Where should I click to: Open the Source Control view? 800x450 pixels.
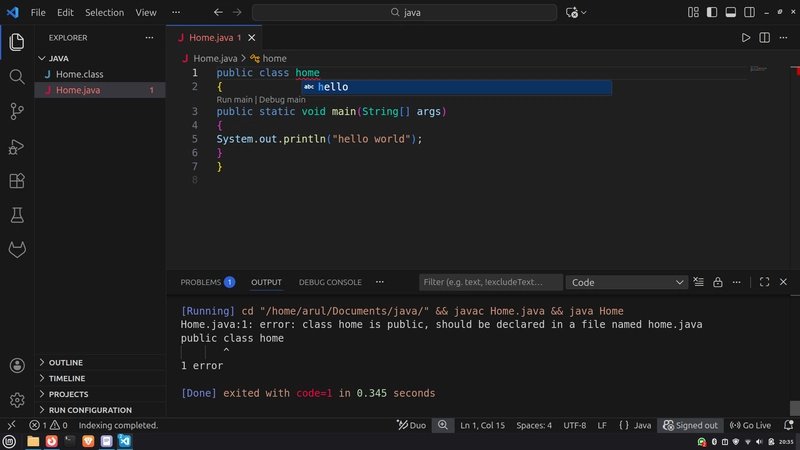coord(17,111)
